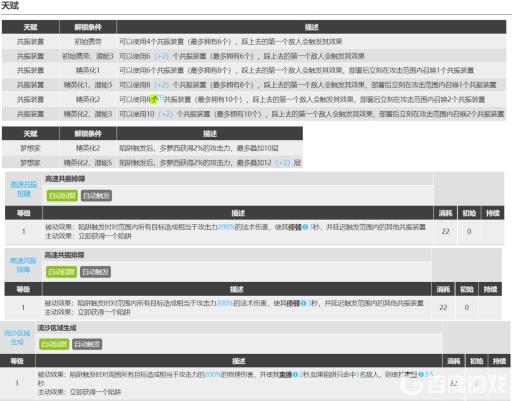Open the 流沙区域生成 skill link
512x401 pixels.
[17, 337]
